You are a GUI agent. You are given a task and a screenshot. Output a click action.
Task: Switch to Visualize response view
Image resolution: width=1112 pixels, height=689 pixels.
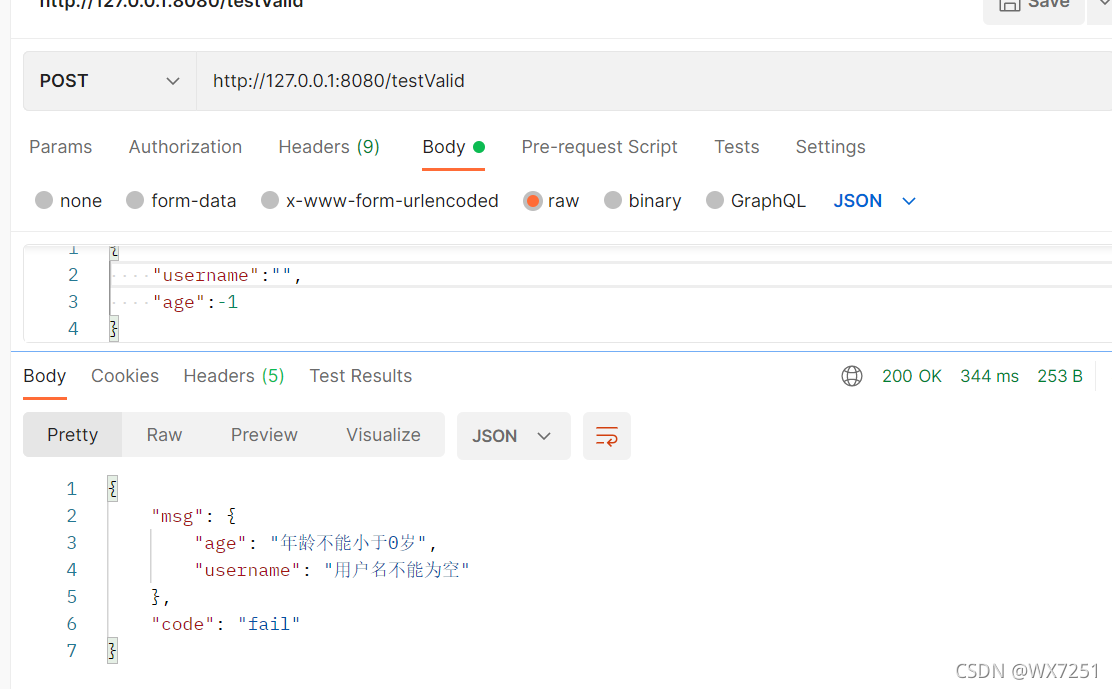(x=383, y=435)
